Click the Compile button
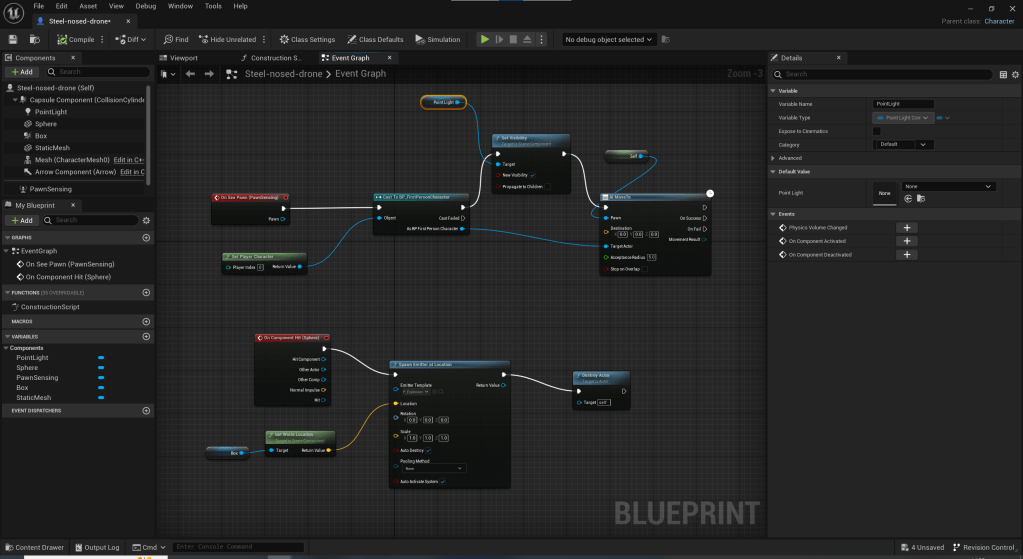 pos(76,40)
